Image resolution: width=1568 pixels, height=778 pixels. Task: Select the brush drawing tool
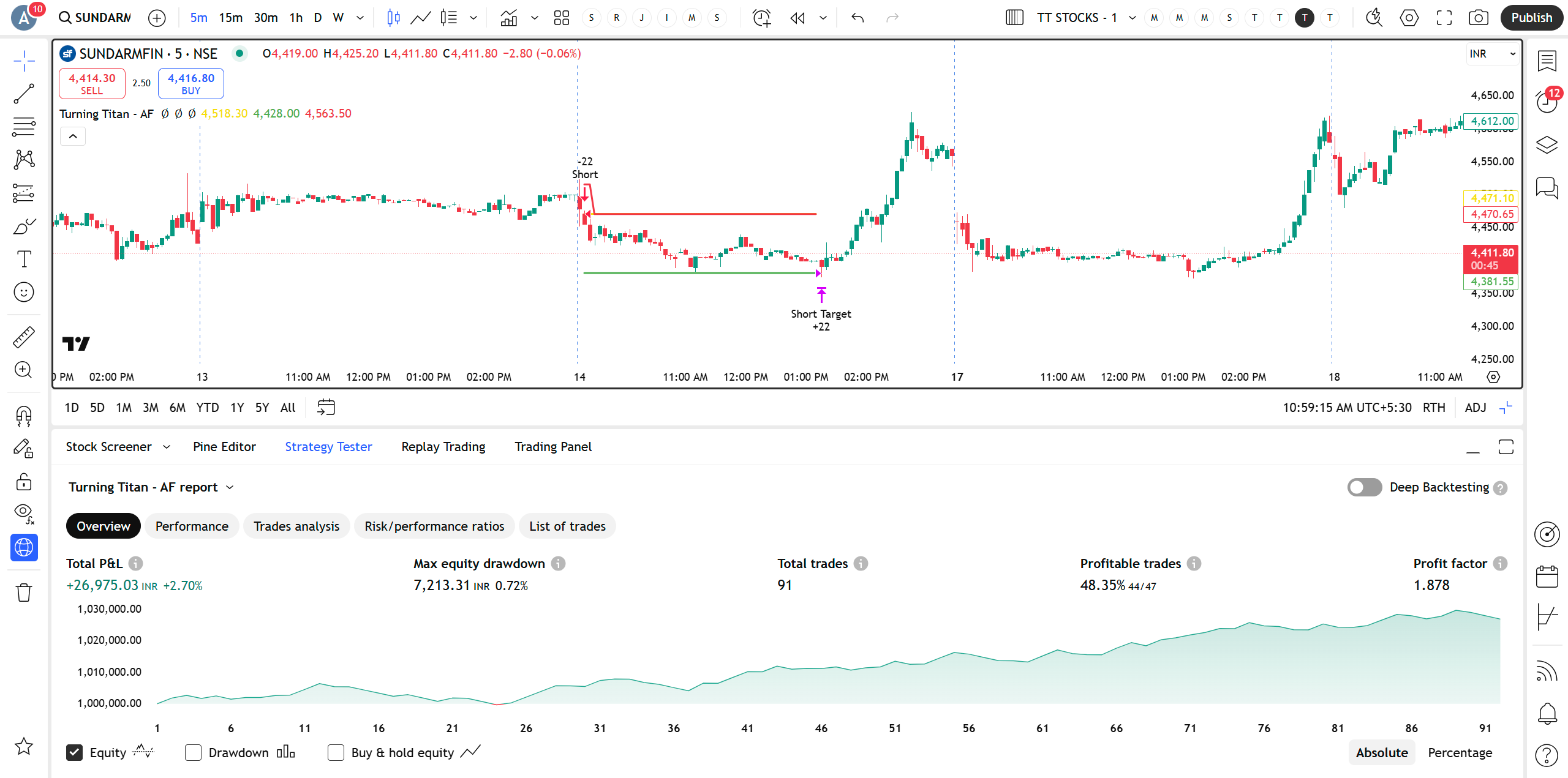(x=24, y=226)
